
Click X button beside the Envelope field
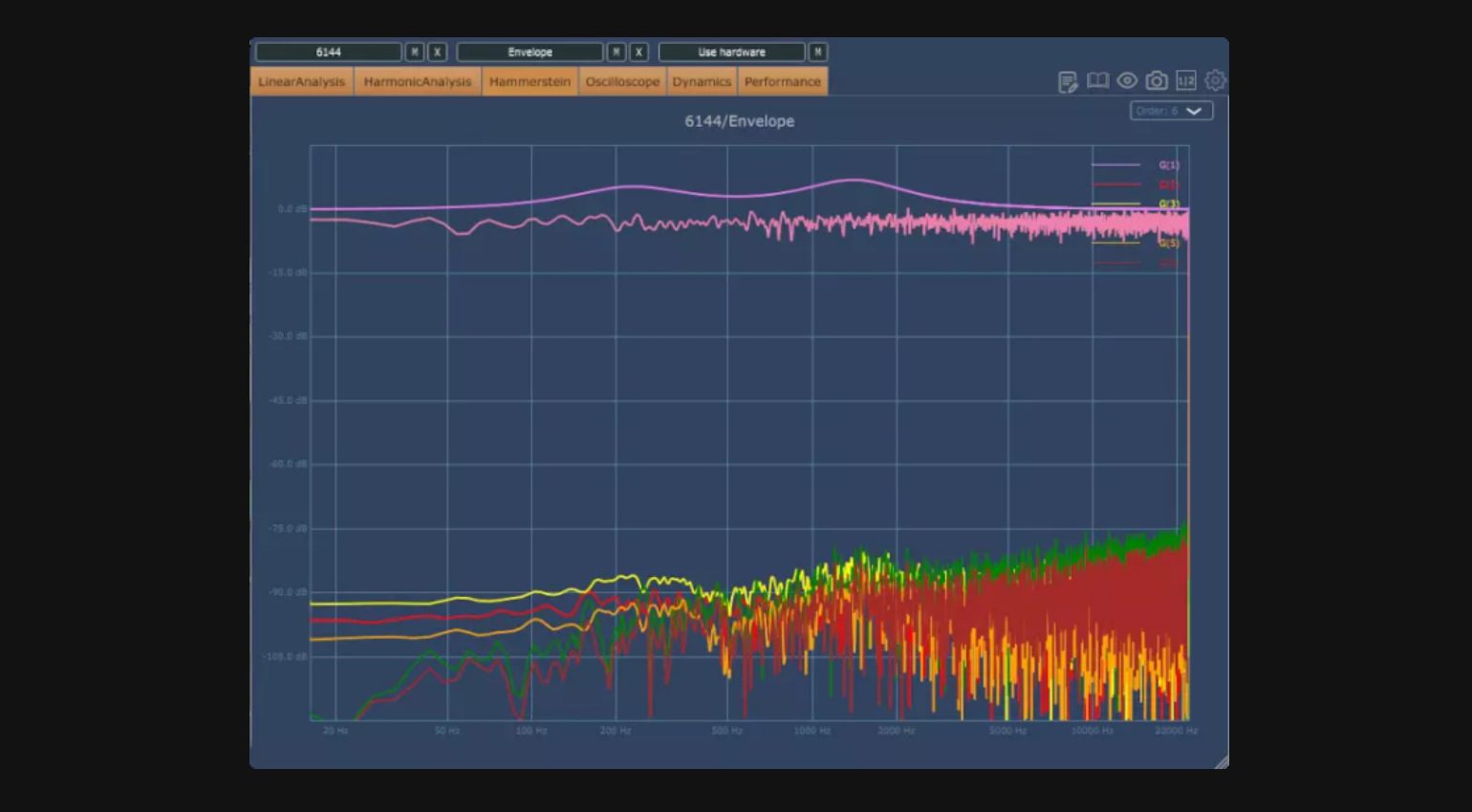tap(639, 53)
